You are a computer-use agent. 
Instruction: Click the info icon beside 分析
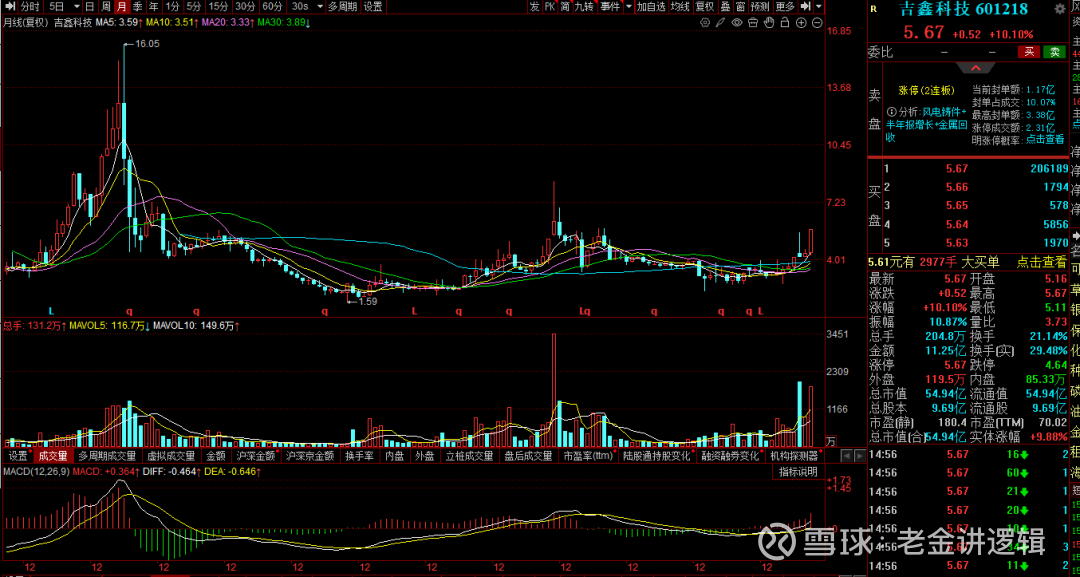coord(891,112)
